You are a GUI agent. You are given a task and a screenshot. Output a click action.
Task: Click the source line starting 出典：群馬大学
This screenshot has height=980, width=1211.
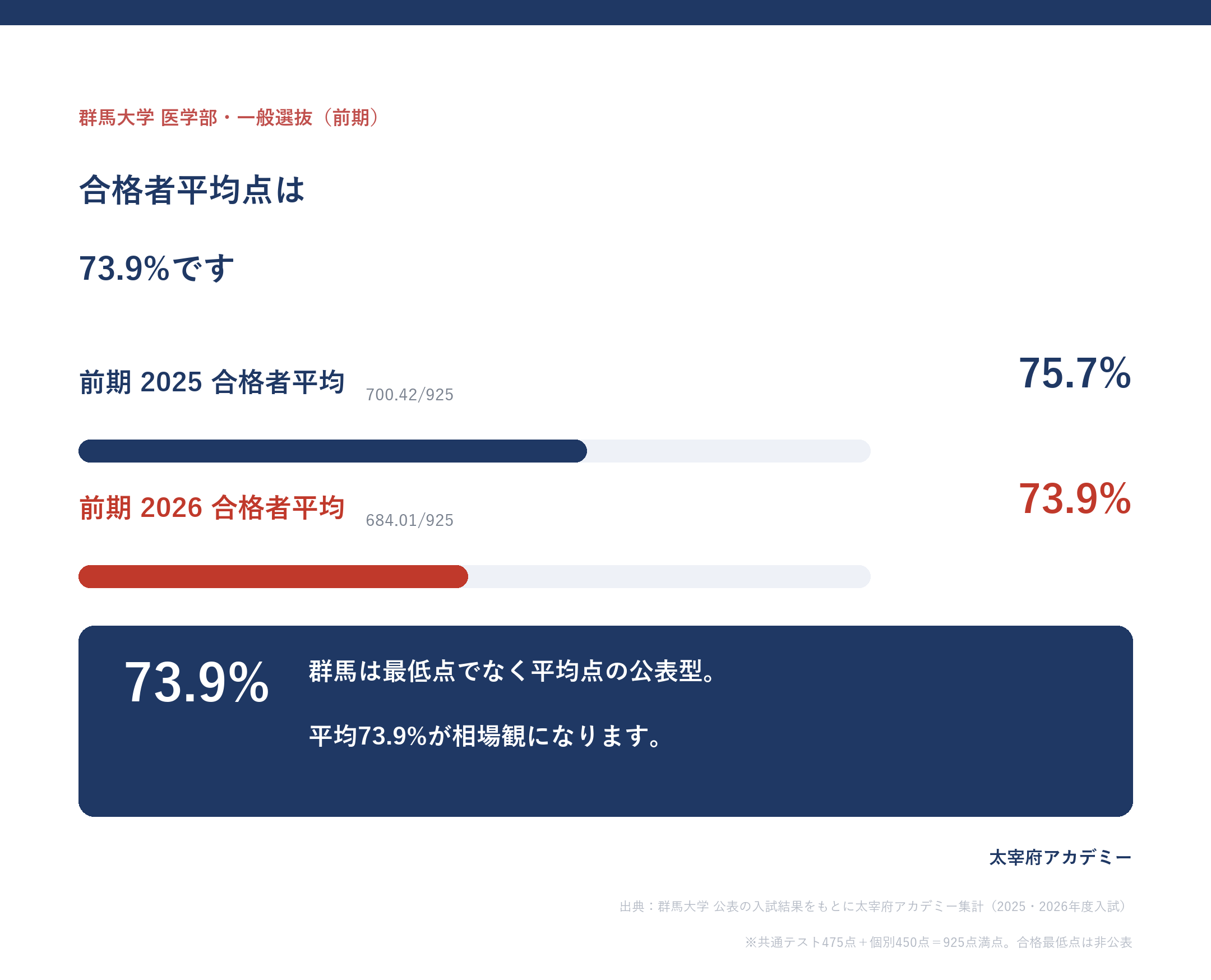pyautogui.click(x=876, y=907)
